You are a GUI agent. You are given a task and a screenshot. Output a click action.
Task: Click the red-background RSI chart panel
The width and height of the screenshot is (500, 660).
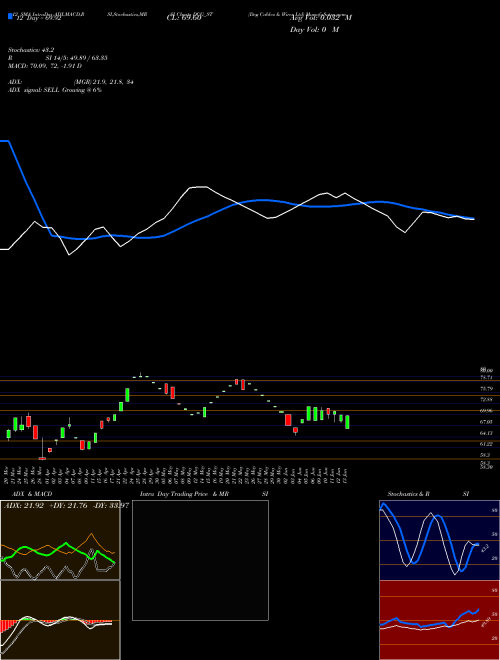[x=439, y=620]
